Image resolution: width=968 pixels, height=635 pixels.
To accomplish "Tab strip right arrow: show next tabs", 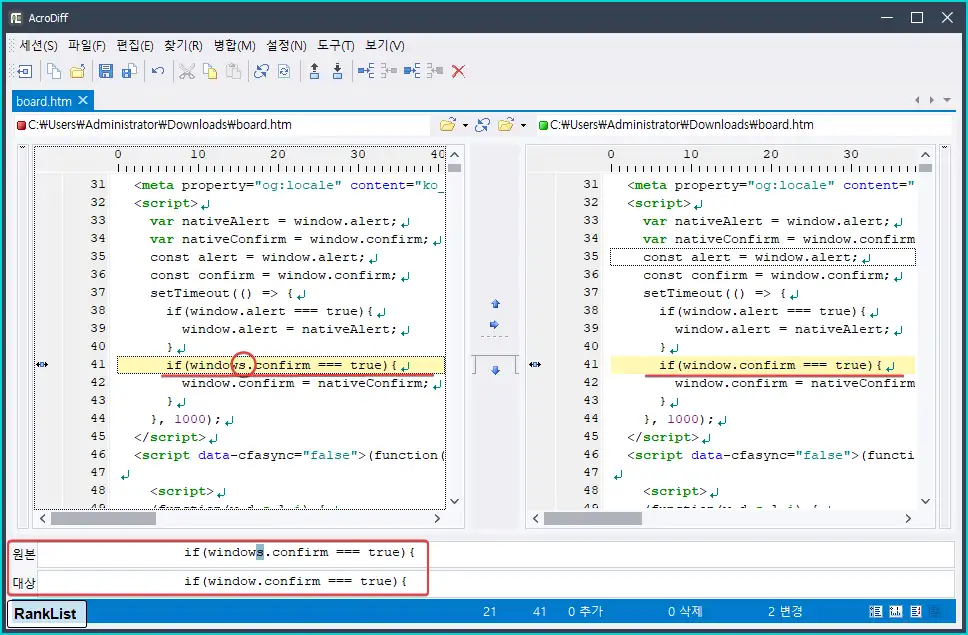I will click(x=932, y=100).
